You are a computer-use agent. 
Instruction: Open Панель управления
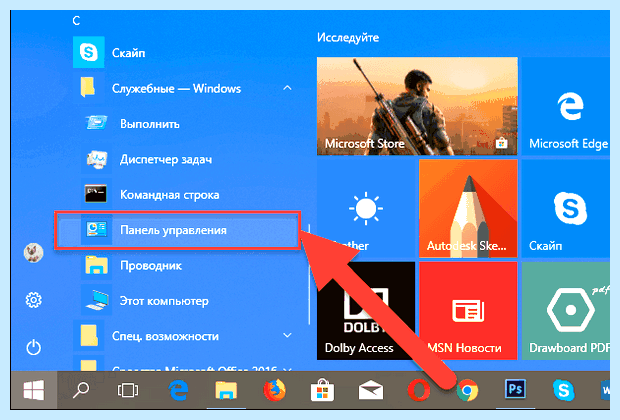pyautogui.click(x=178, y=230)
